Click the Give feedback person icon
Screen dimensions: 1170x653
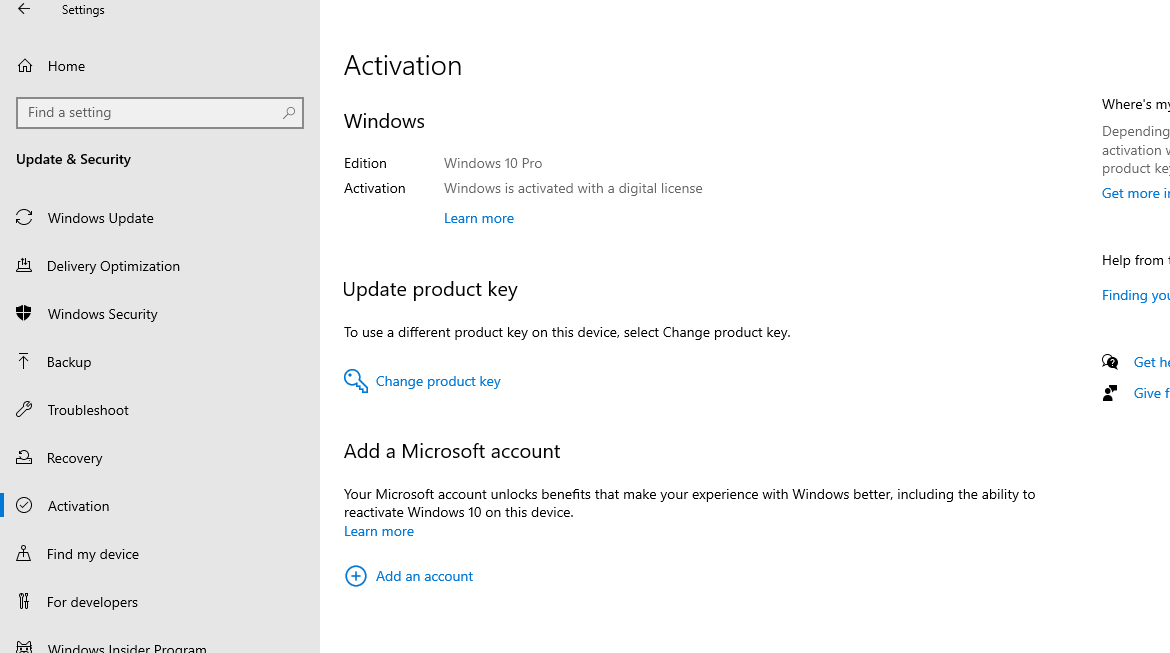pos(1110,393)
